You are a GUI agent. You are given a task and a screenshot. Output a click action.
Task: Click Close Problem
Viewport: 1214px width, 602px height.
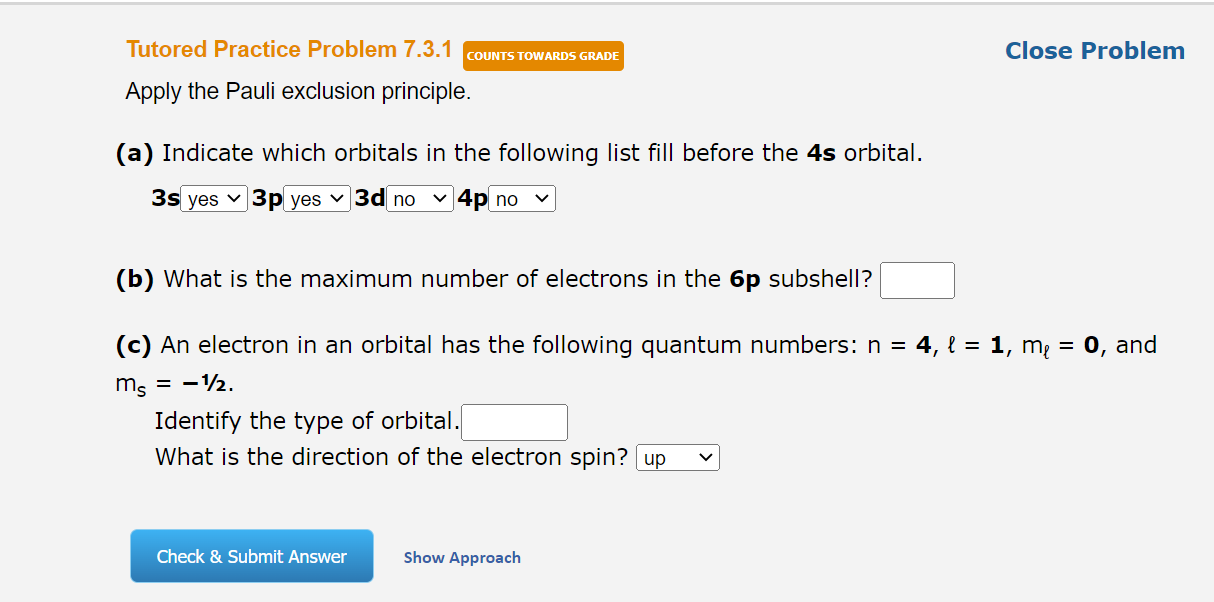(1094, 50)
